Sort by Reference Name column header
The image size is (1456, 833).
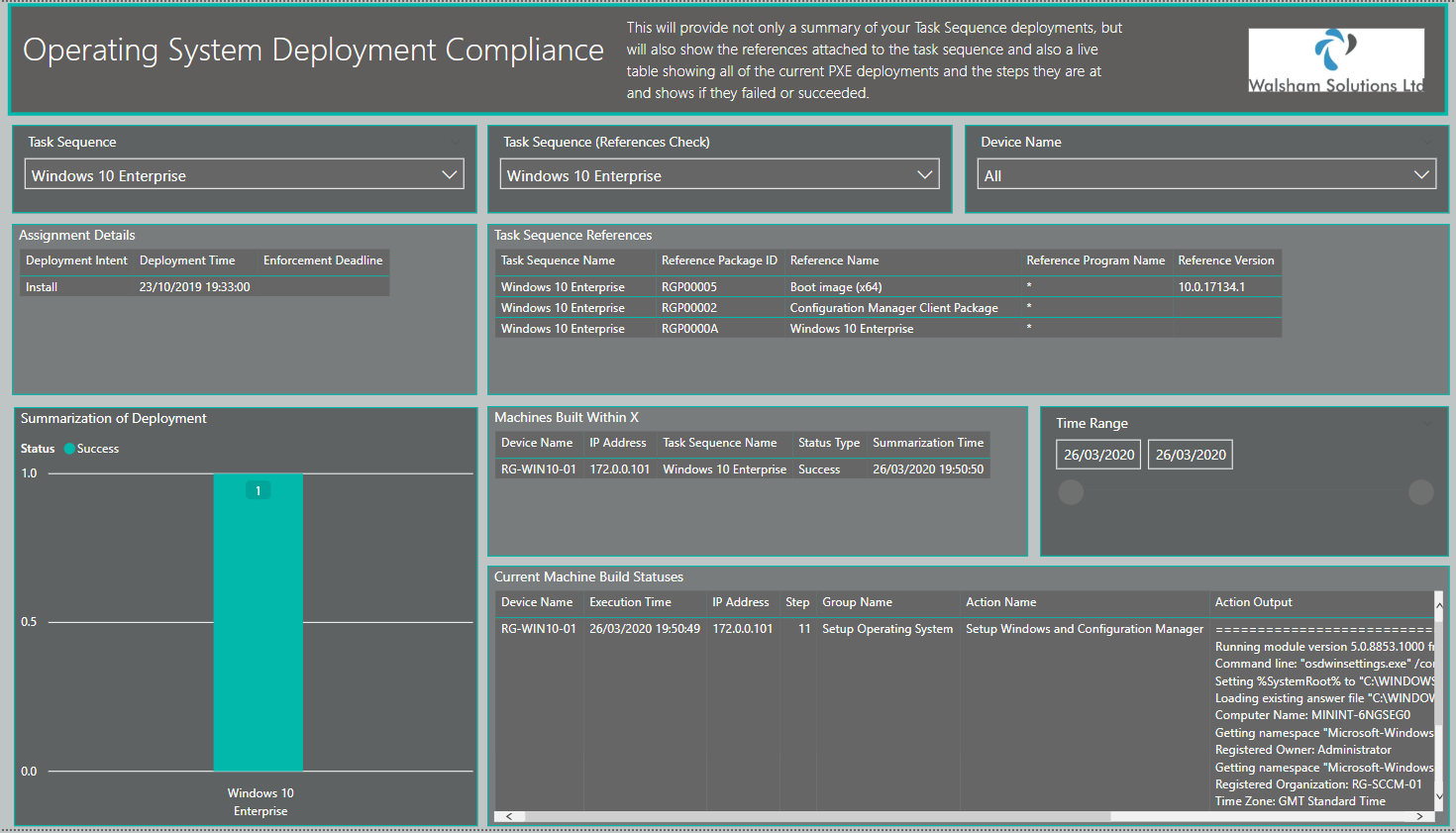tap(834, 260)
